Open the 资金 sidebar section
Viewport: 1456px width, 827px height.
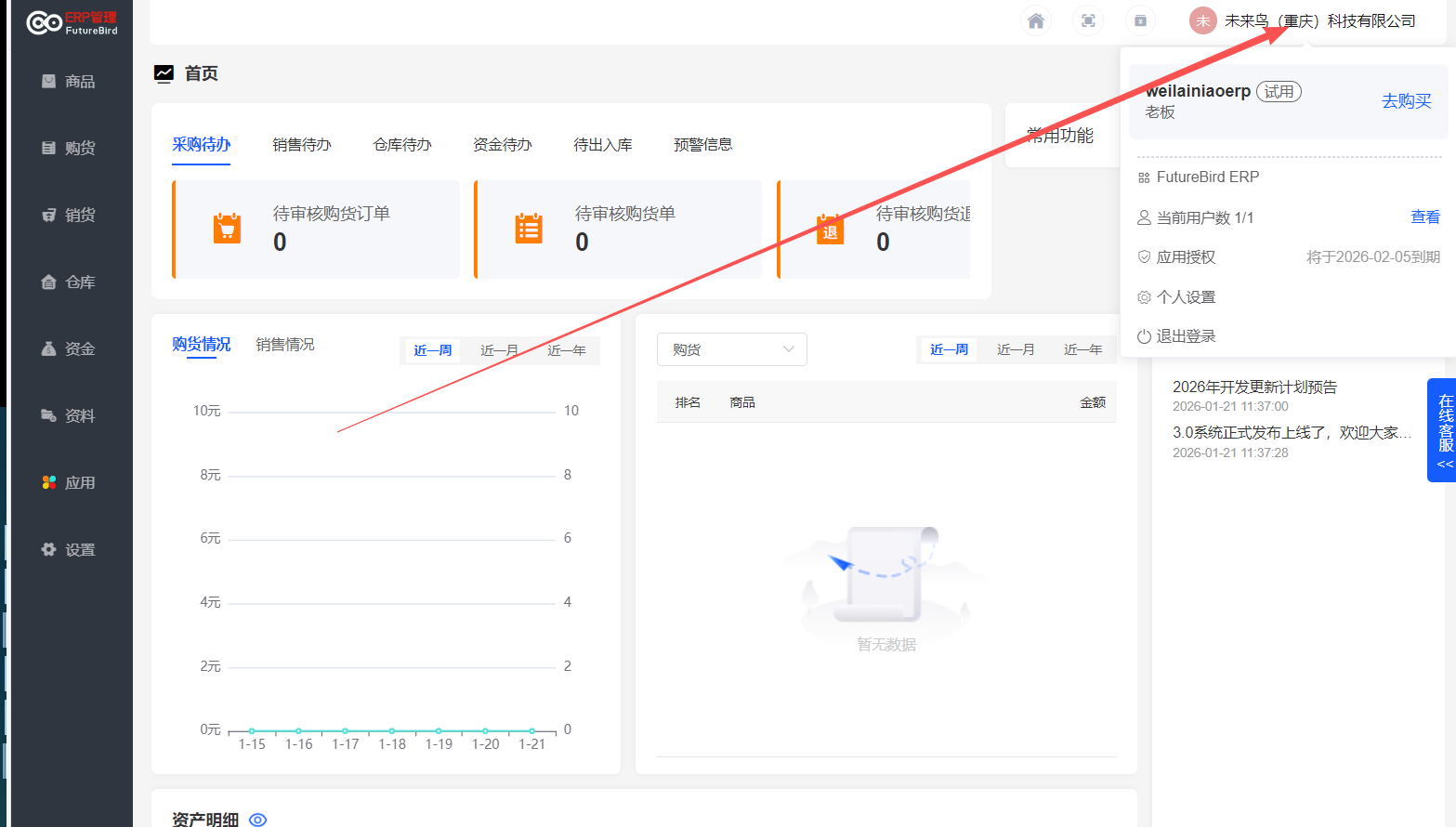pos(70,349)
